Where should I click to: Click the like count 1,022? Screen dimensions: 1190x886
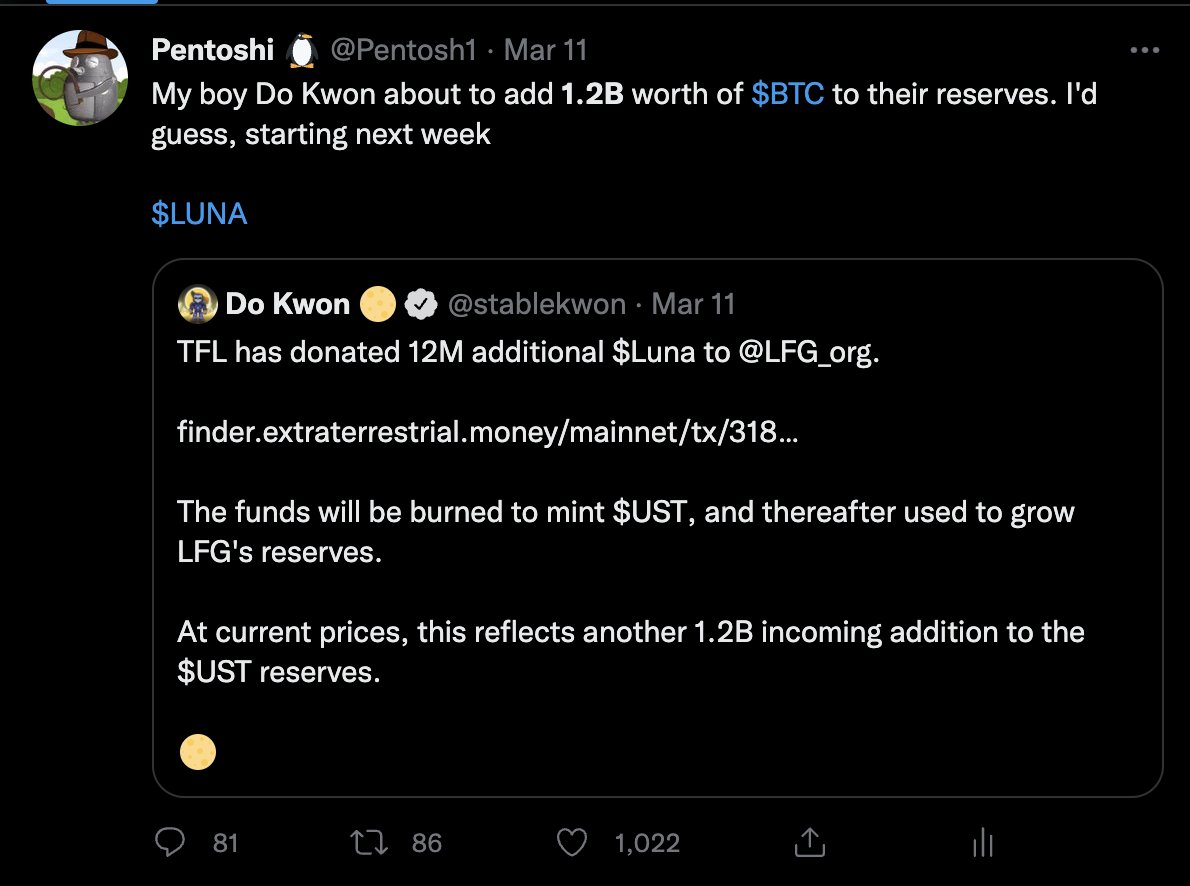coord(649,843)
